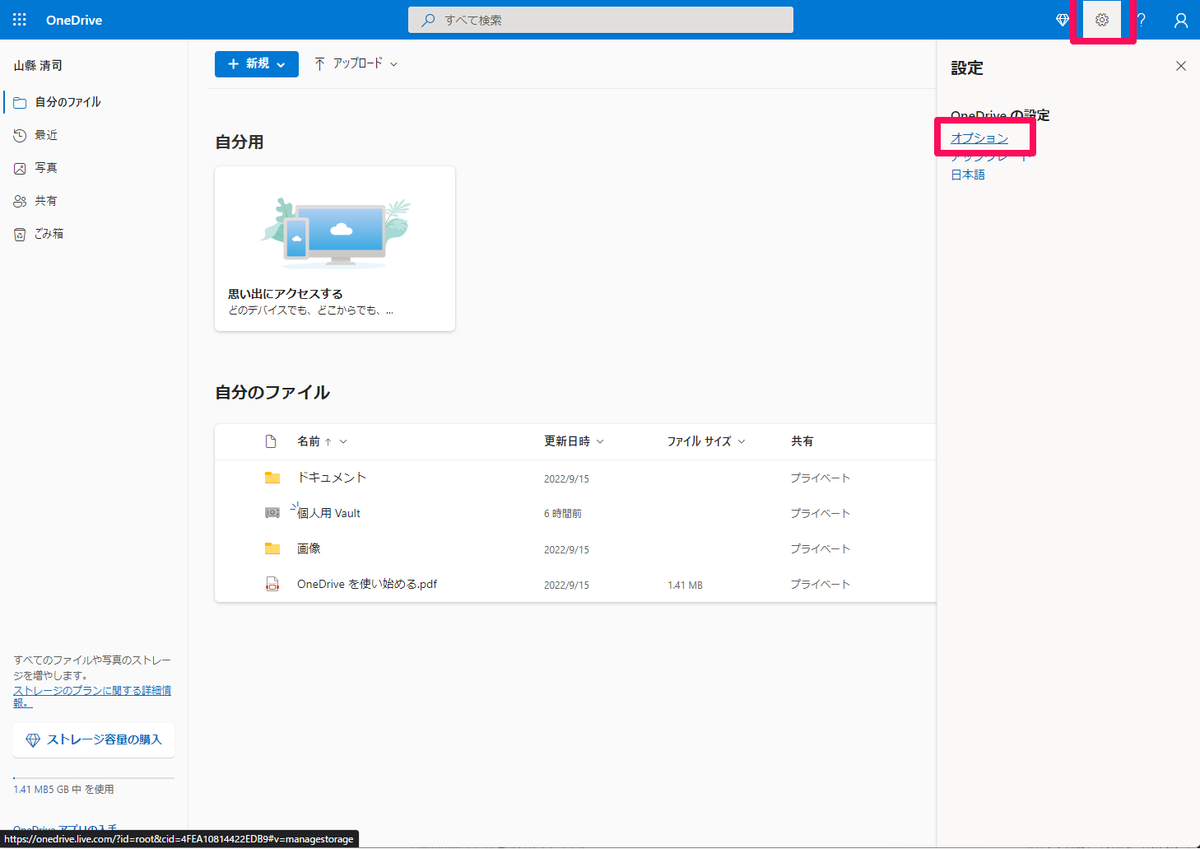Open the app launcher grid icon
1200x849 pixels.
[20, 20]
